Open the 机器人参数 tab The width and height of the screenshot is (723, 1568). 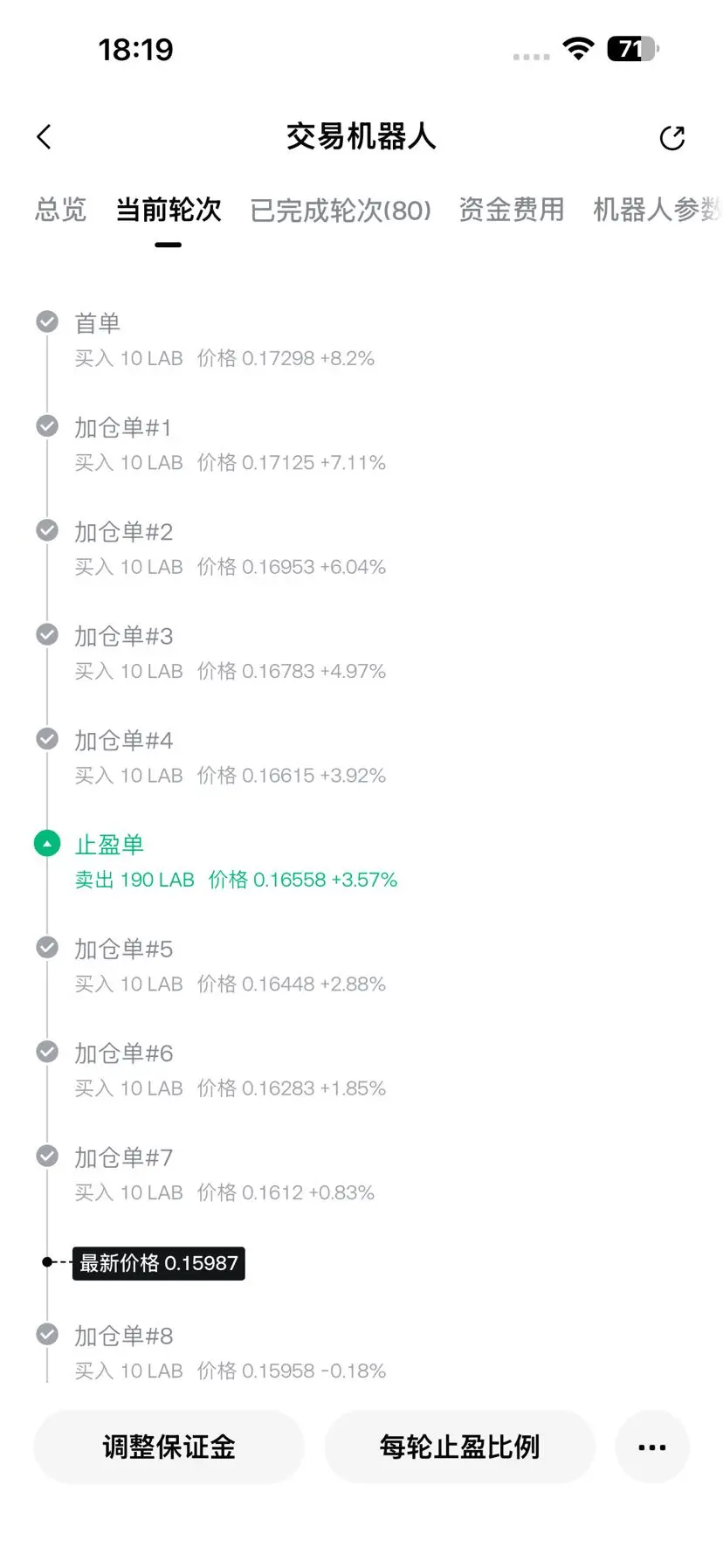tap(658, 210)
